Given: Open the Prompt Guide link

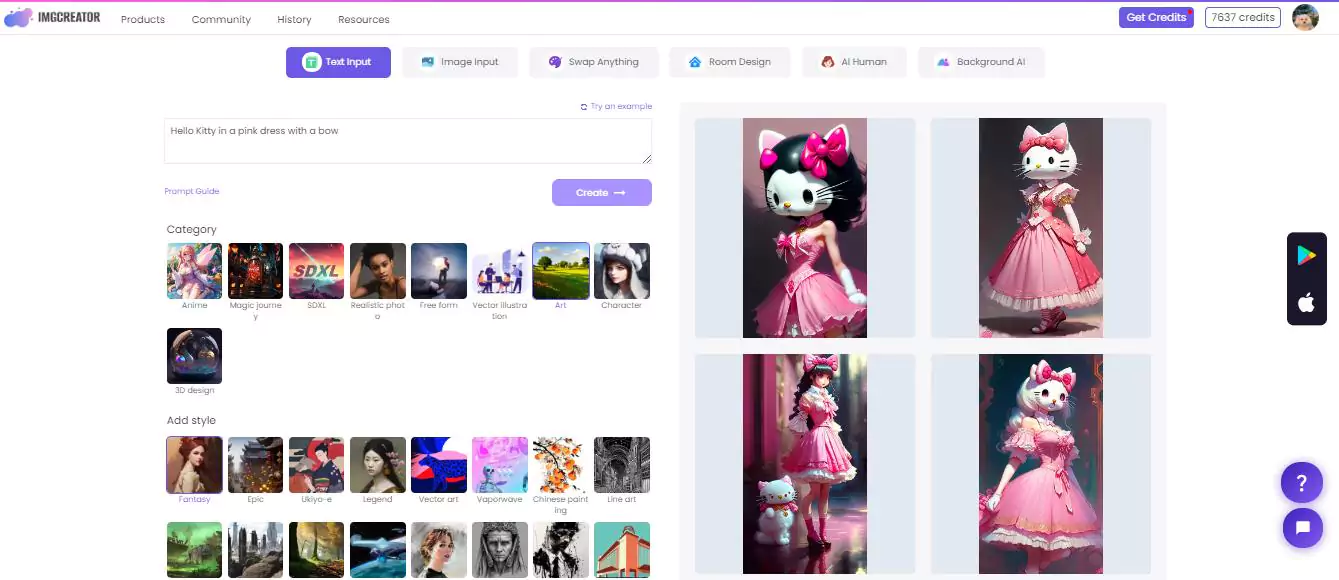Looking at the screenshot, I should tap(192, 191).
